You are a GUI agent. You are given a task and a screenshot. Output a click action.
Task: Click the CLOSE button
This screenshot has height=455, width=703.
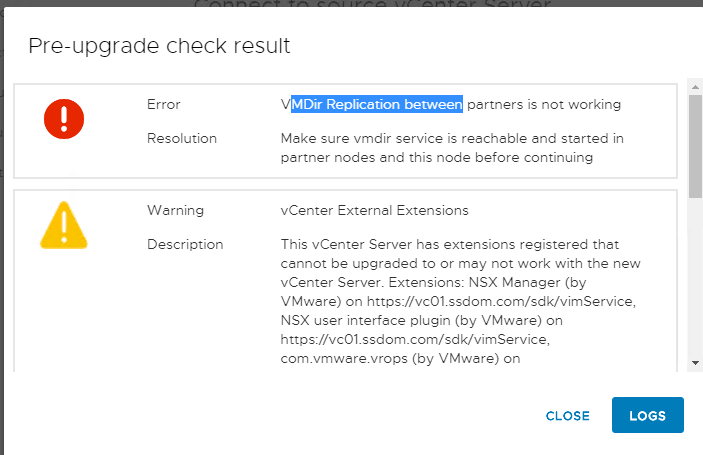pos(567,416)
